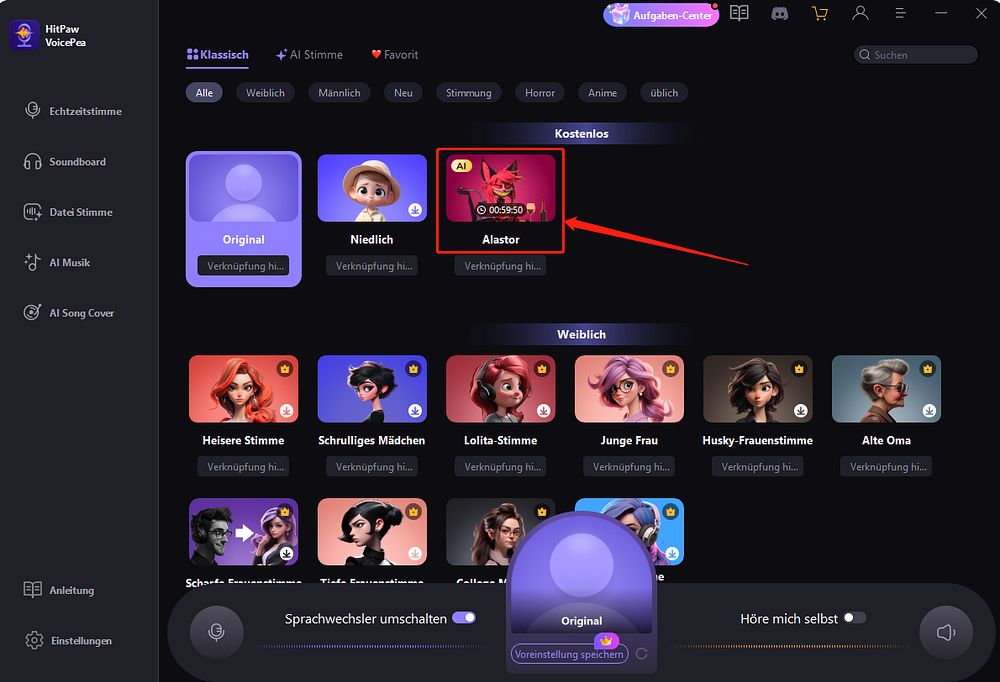
Task: Click the speaker button in bottom bar
Action: [946, 632]
